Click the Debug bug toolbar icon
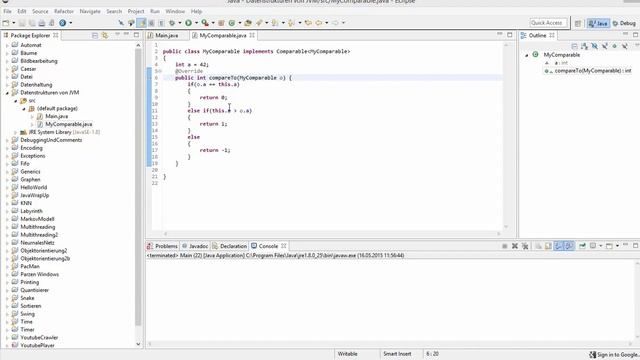This screenshot has height=360, width=640. pyautogui.click(x=172, y=23)
